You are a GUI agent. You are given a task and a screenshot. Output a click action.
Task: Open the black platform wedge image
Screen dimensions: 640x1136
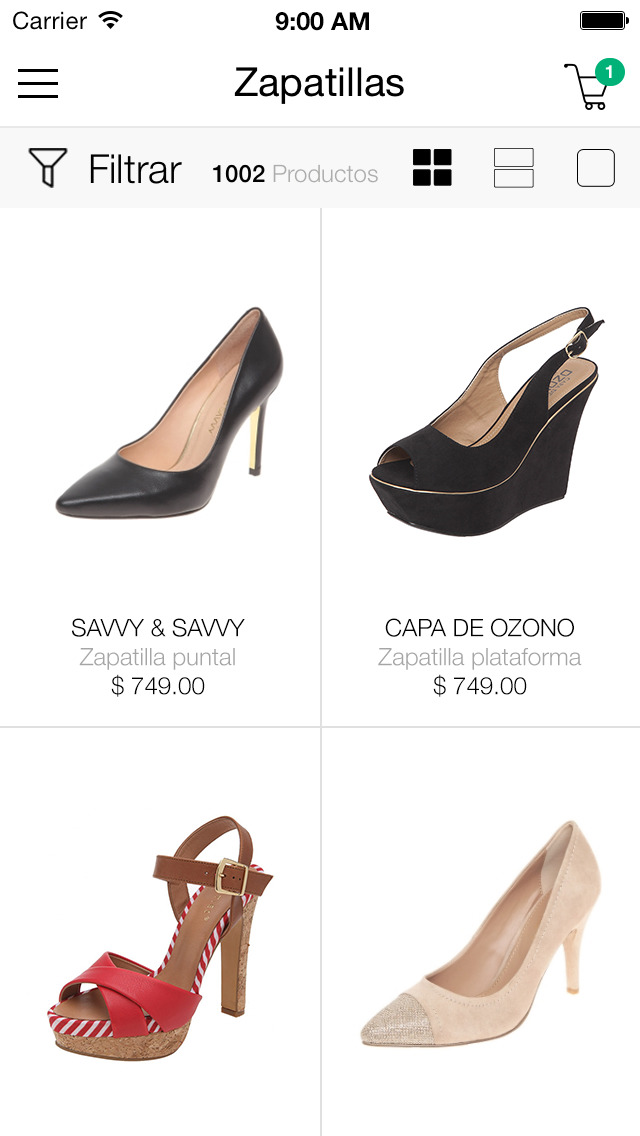(x=486, y=421)
